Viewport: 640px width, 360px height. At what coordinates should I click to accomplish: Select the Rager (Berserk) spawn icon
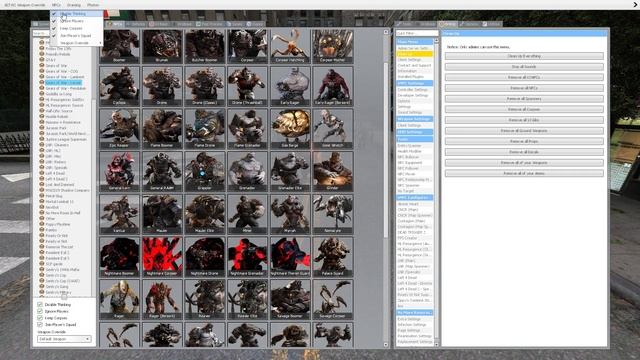click(x=162, y=299)
